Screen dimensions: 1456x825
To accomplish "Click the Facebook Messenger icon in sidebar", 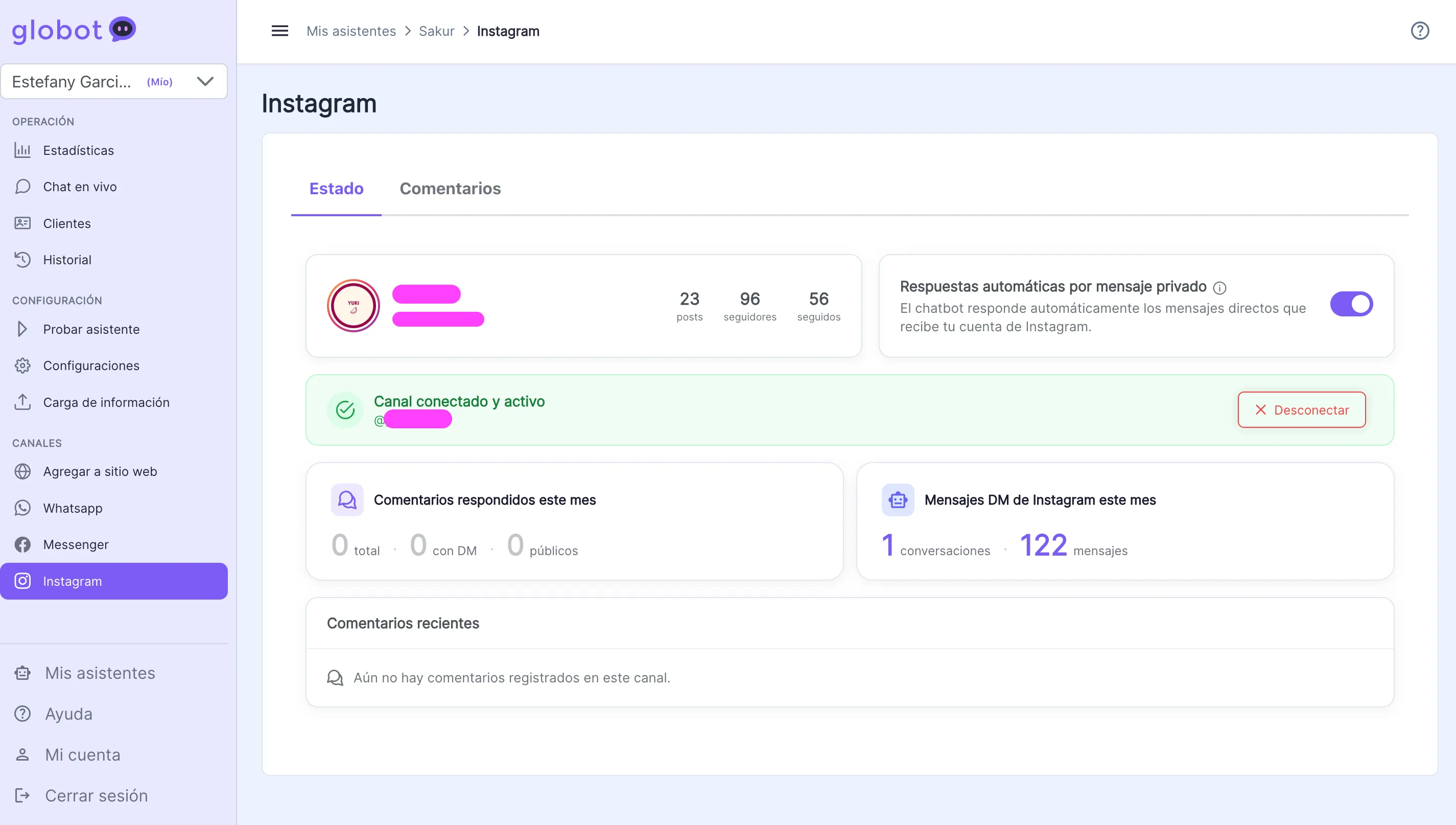I will click(x=22, y=544).
